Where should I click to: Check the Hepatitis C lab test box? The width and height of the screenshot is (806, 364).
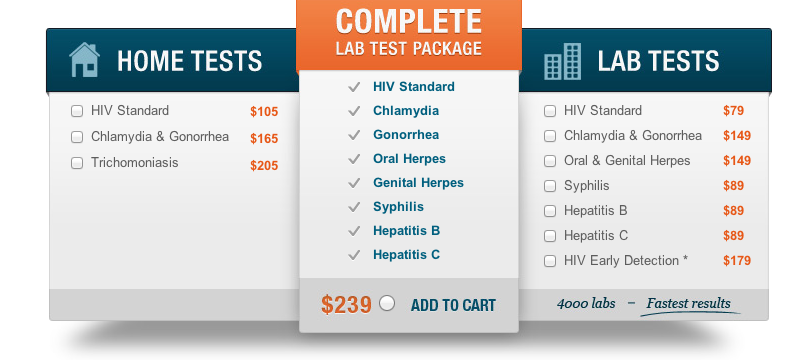[549, 236]
